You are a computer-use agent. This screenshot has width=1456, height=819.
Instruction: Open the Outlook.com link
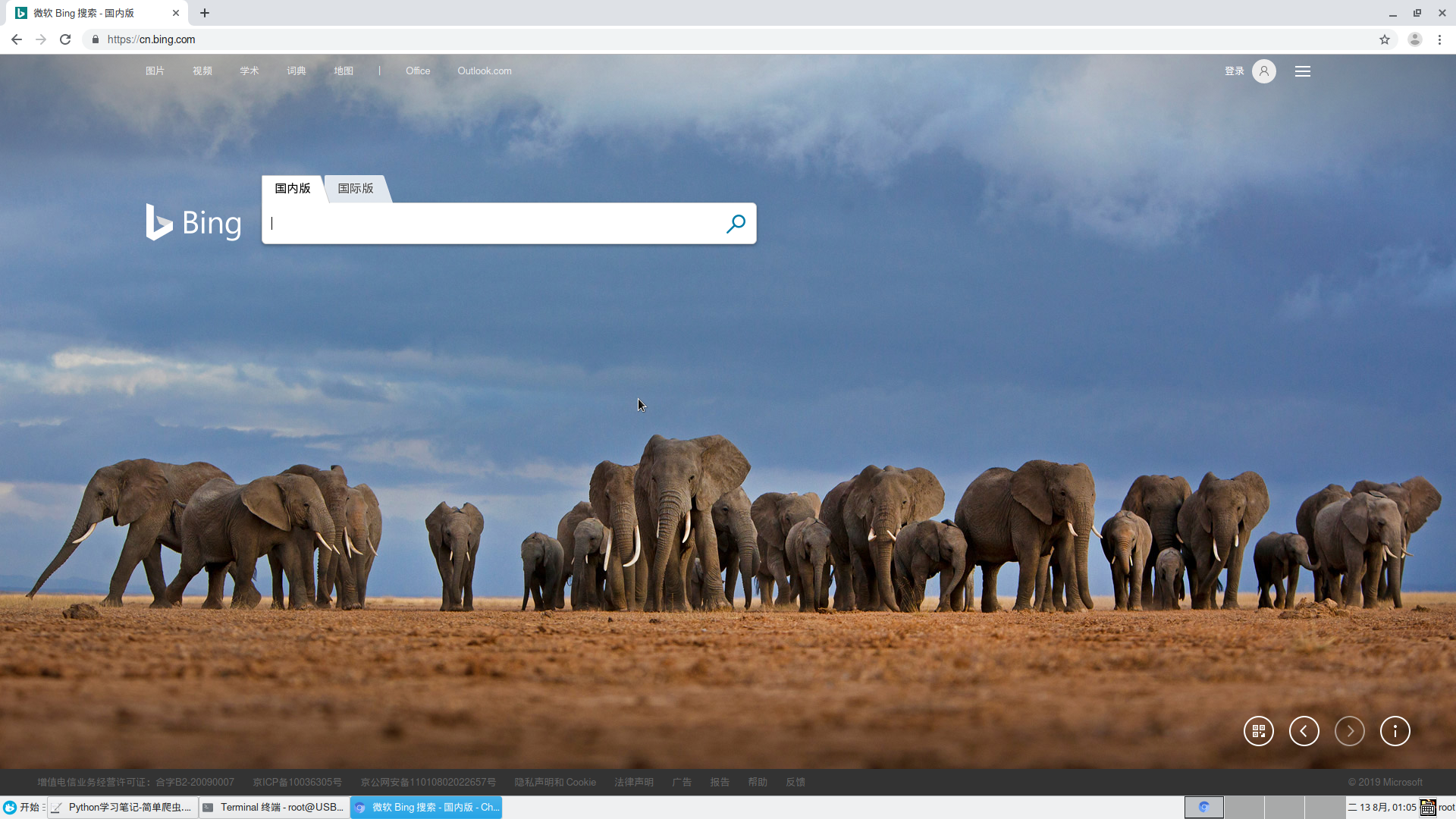tap(484, 71)
